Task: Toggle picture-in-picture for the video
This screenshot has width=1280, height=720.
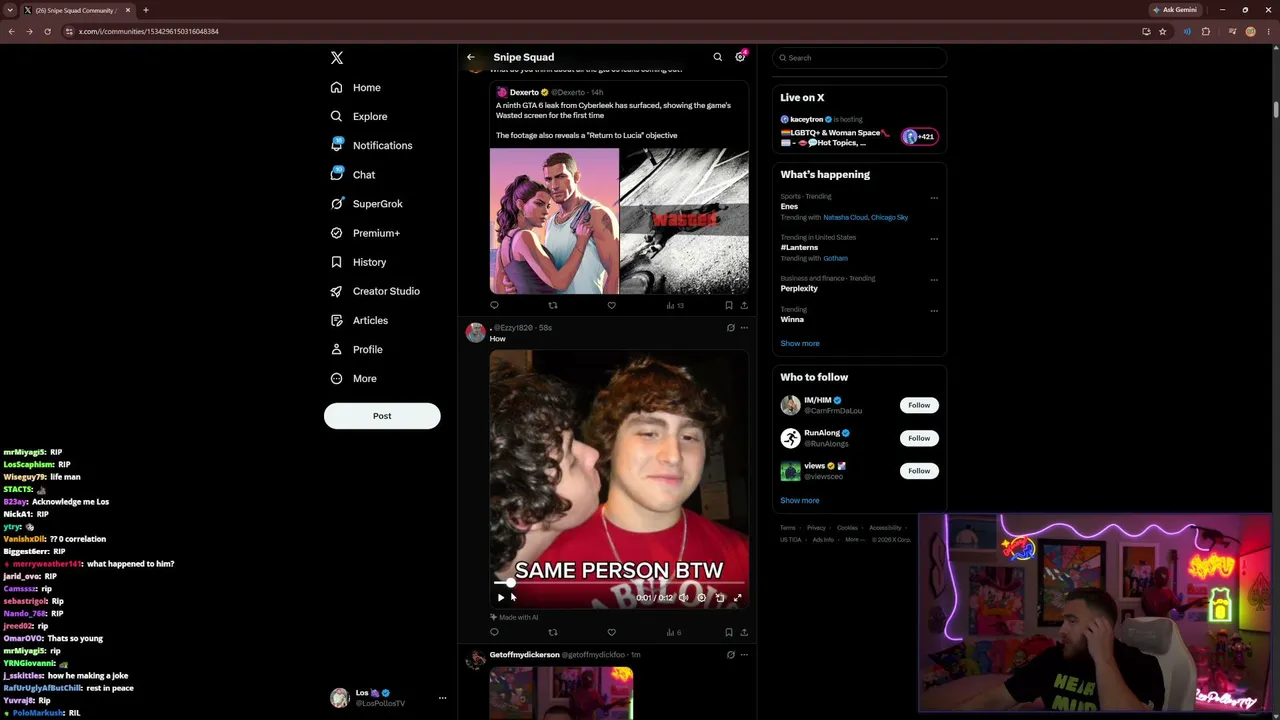Action: [720, 598]
